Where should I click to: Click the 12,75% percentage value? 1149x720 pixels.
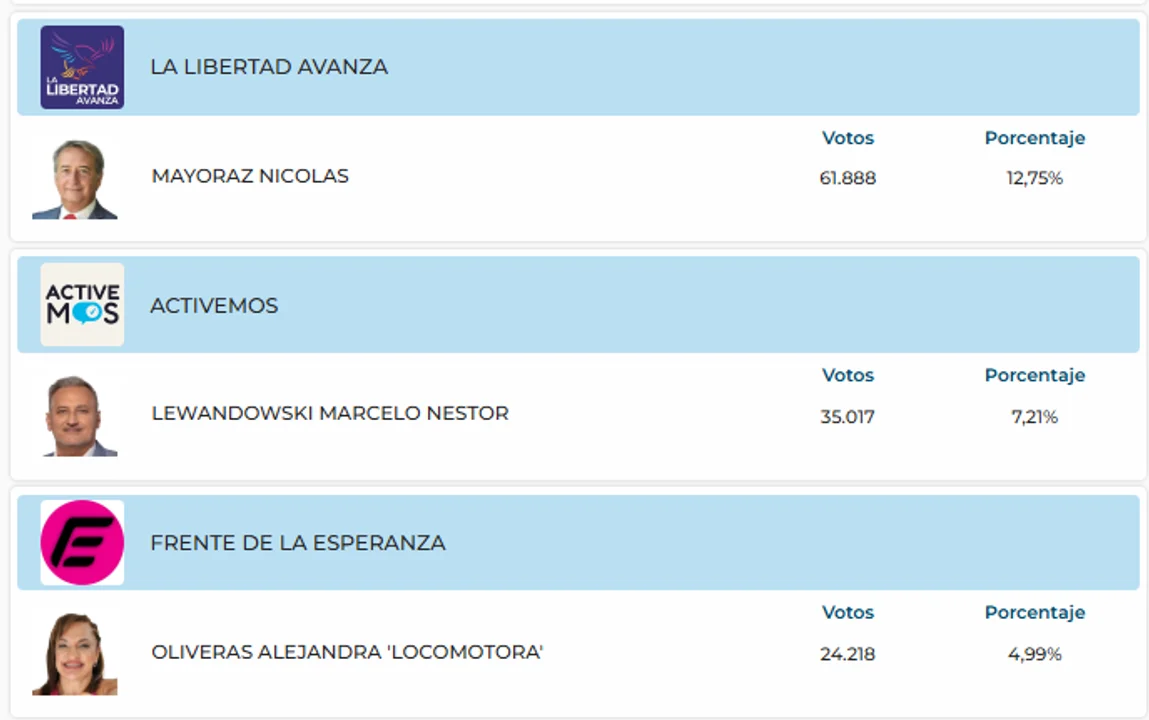coord(1035,178)
